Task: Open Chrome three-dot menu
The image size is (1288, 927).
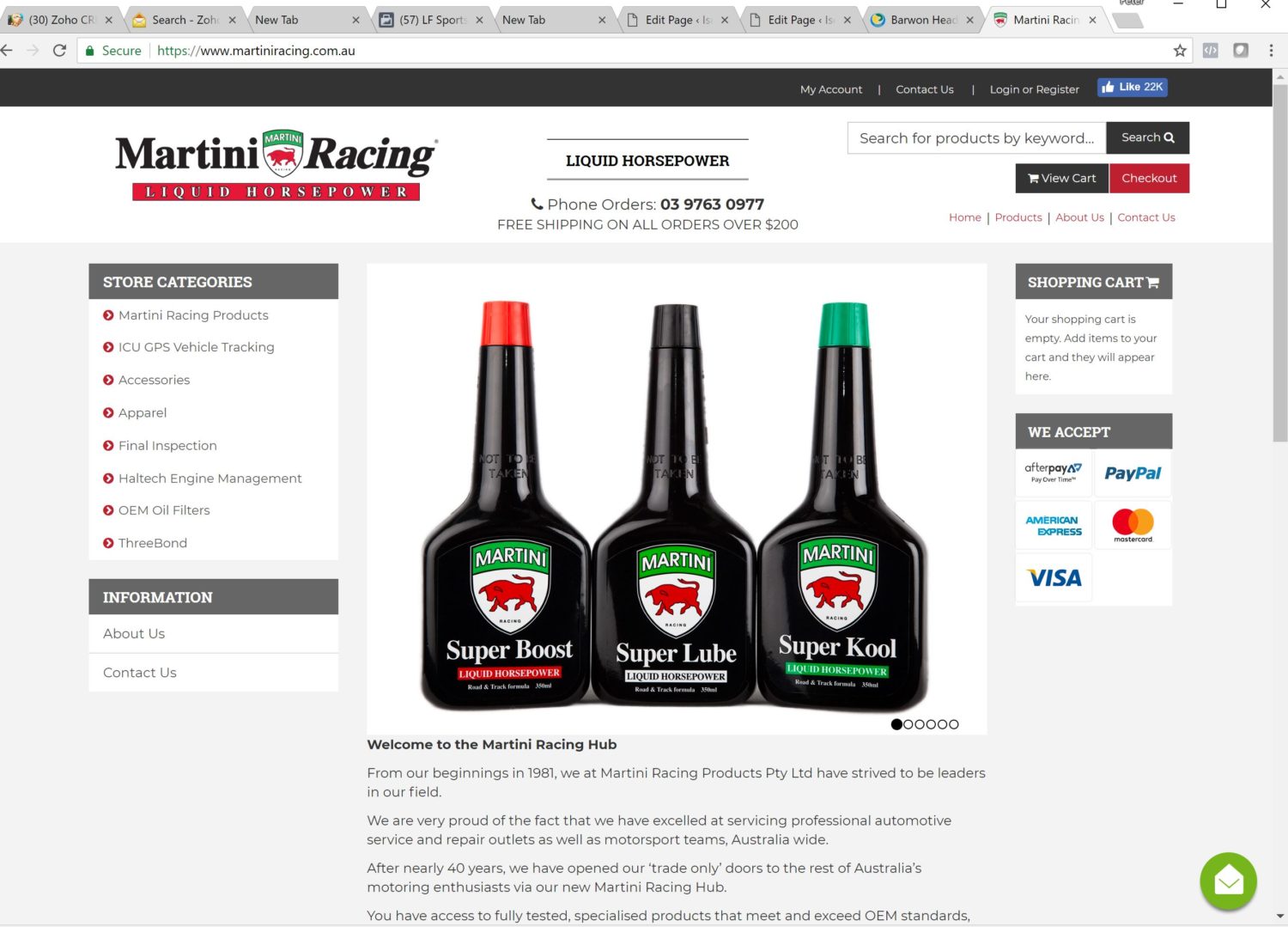Action: (x=1271, y=51)
